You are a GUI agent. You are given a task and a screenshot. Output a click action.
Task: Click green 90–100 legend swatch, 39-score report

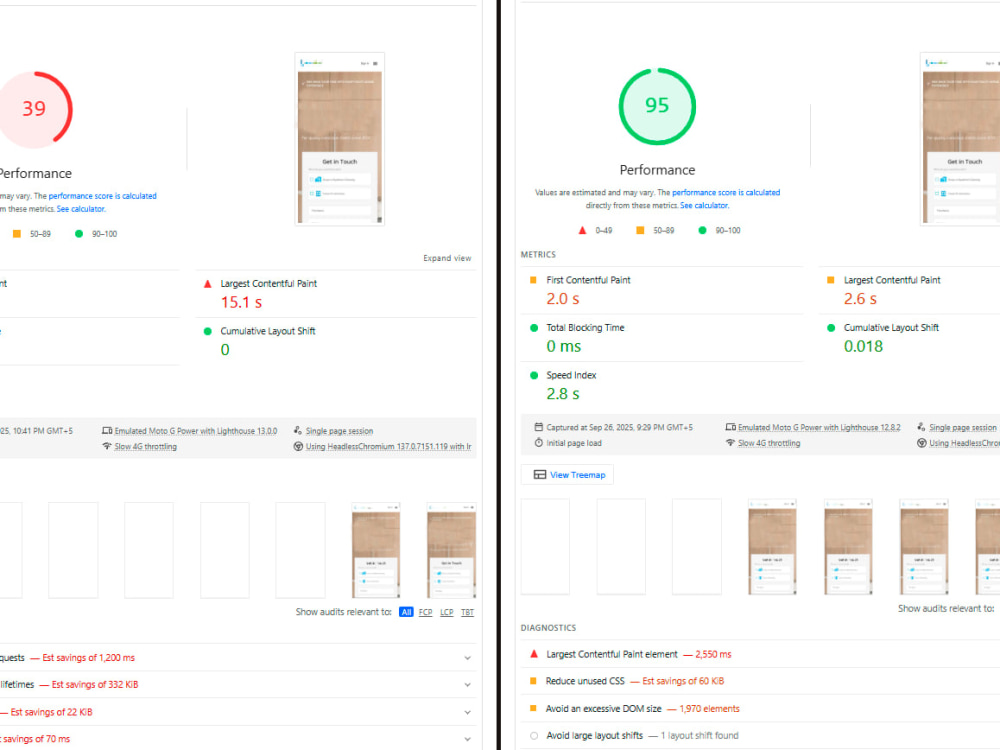pos(78,234)
